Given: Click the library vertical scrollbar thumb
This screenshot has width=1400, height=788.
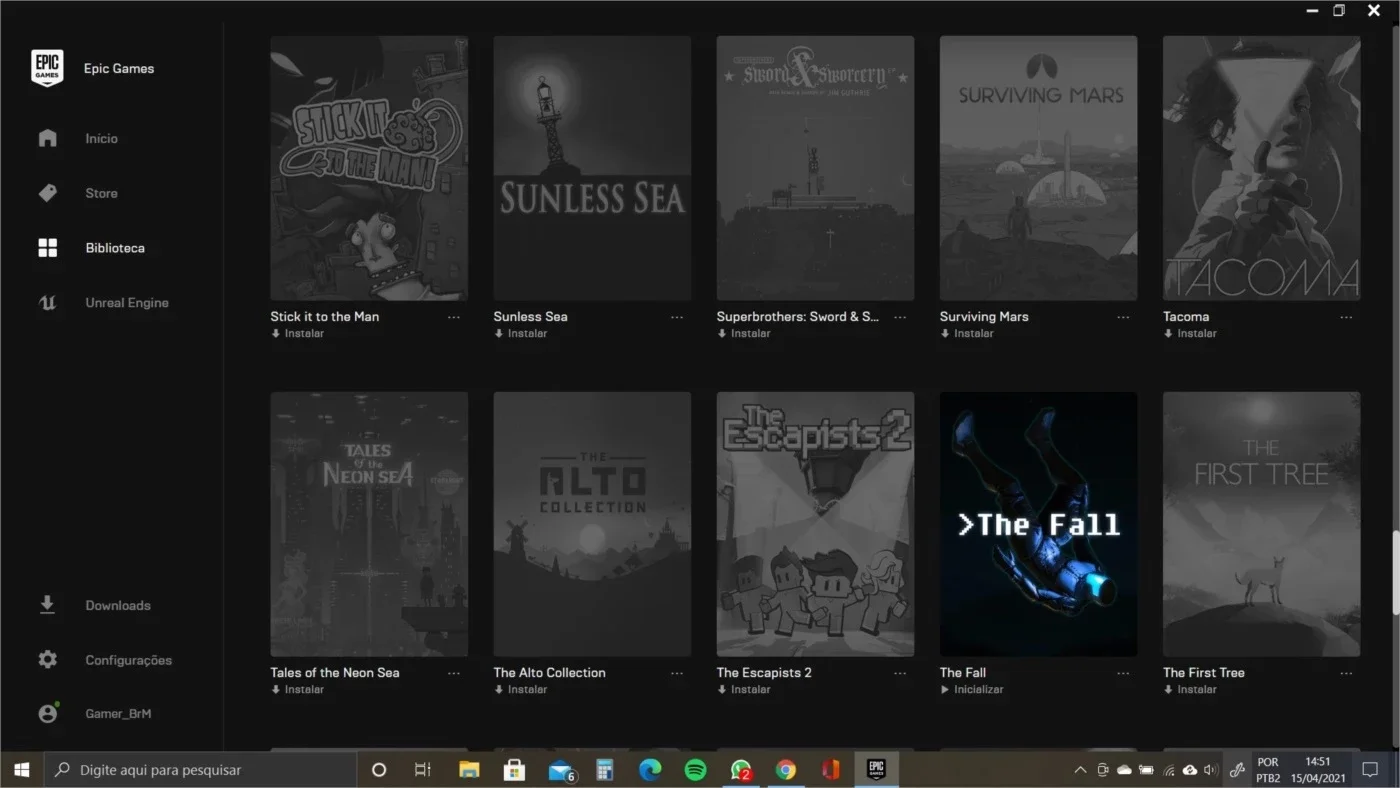Looking at the screenshot, I should click(1395, 573).
